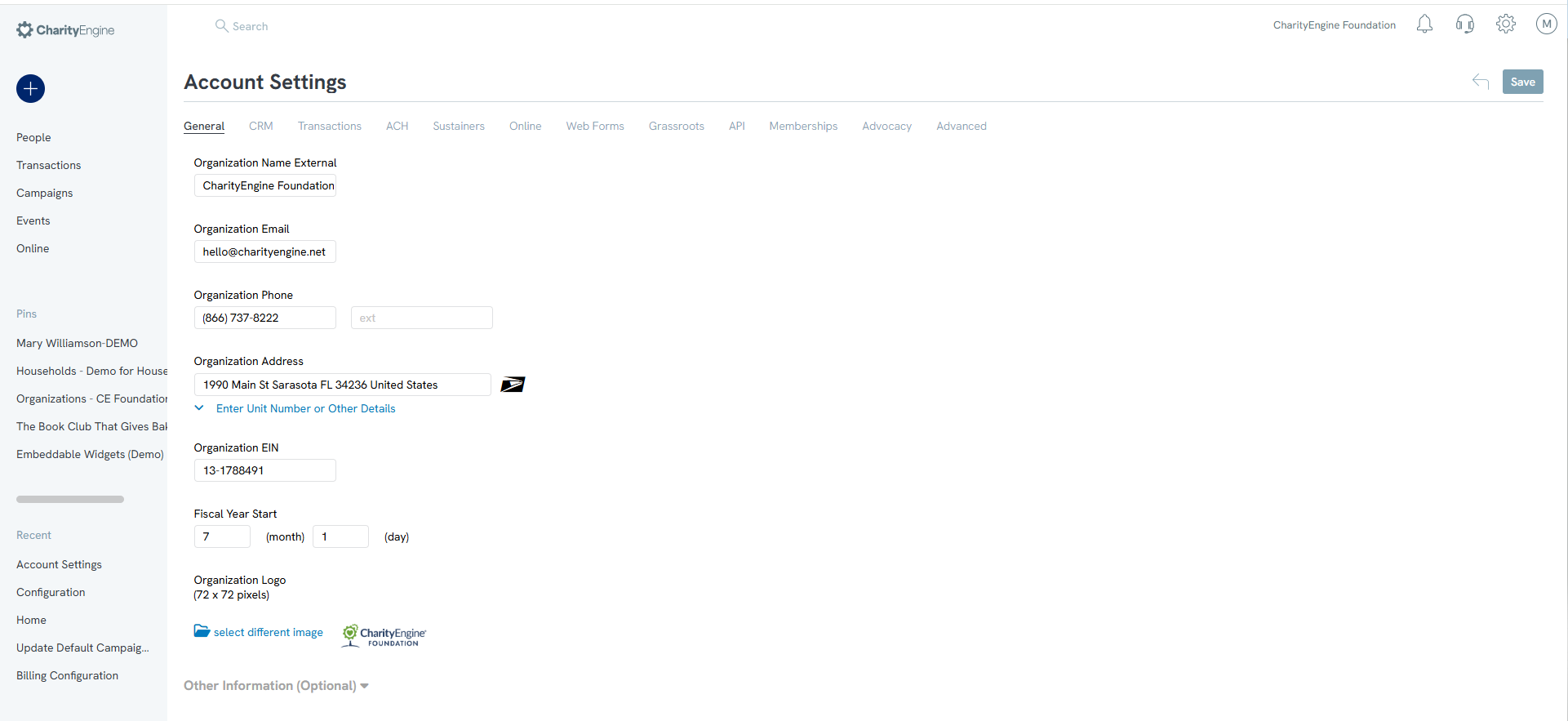Click the USPS address validation icon
This screenshot has width=1568, height=721.
[x=513, y=385]
